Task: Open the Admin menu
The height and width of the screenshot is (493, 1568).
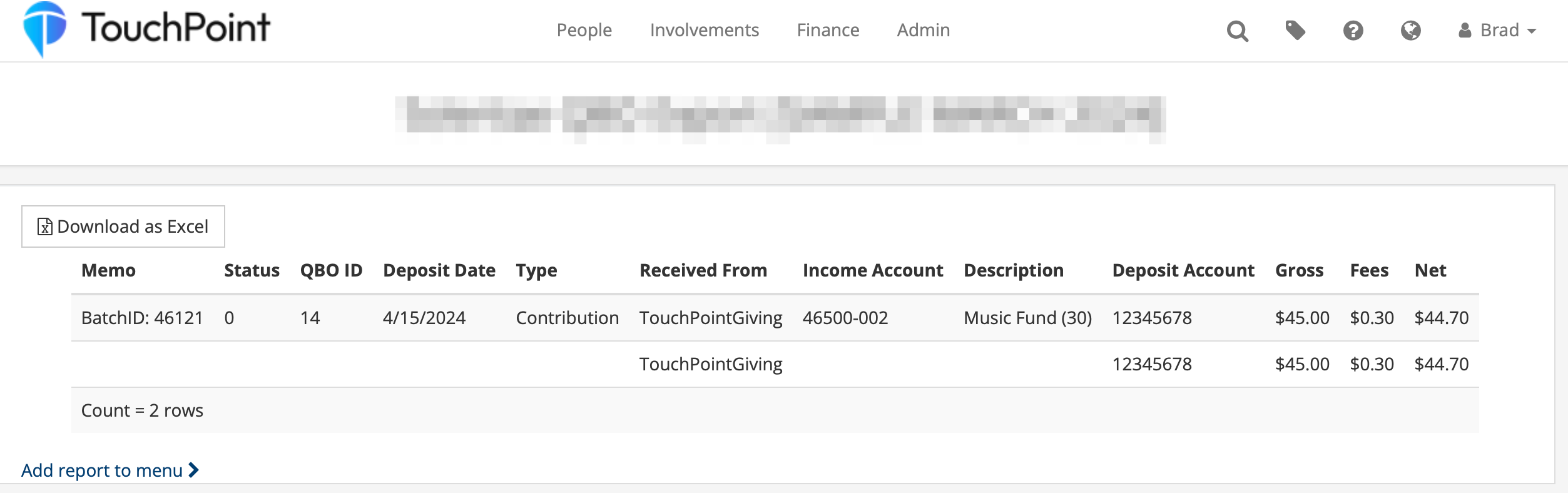Action: click(x=923, y=30)
